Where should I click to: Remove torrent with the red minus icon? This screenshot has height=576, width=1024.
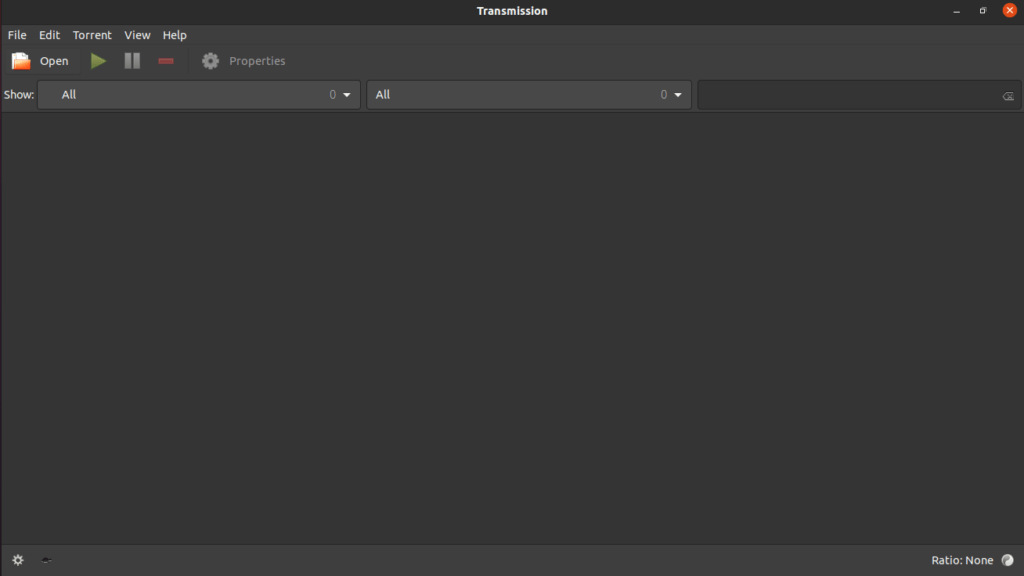tap(166, 61)
